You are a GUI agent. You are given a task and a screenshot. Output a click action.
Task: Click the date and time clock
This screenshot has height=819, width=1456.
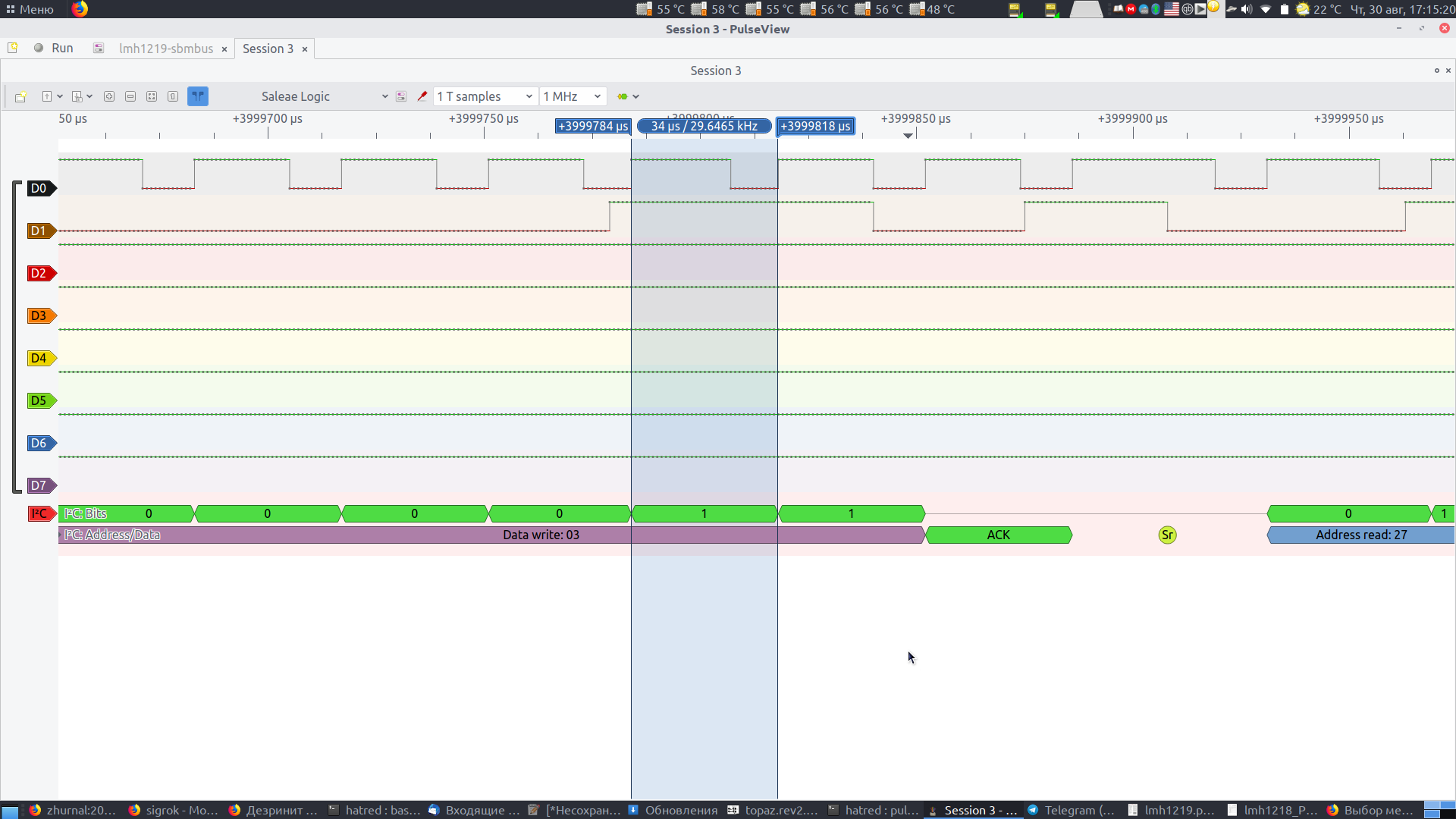pyautogui.click(x=1402, y=9)
